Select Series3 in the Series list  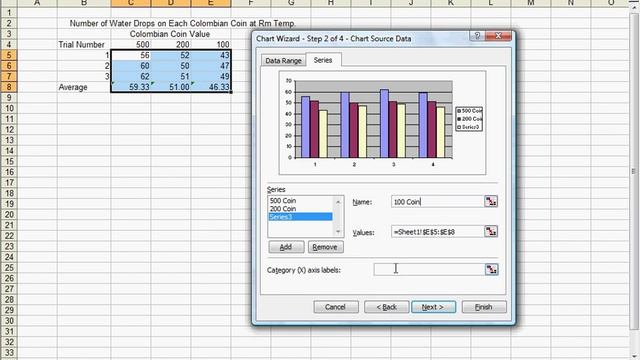point(300,217)
